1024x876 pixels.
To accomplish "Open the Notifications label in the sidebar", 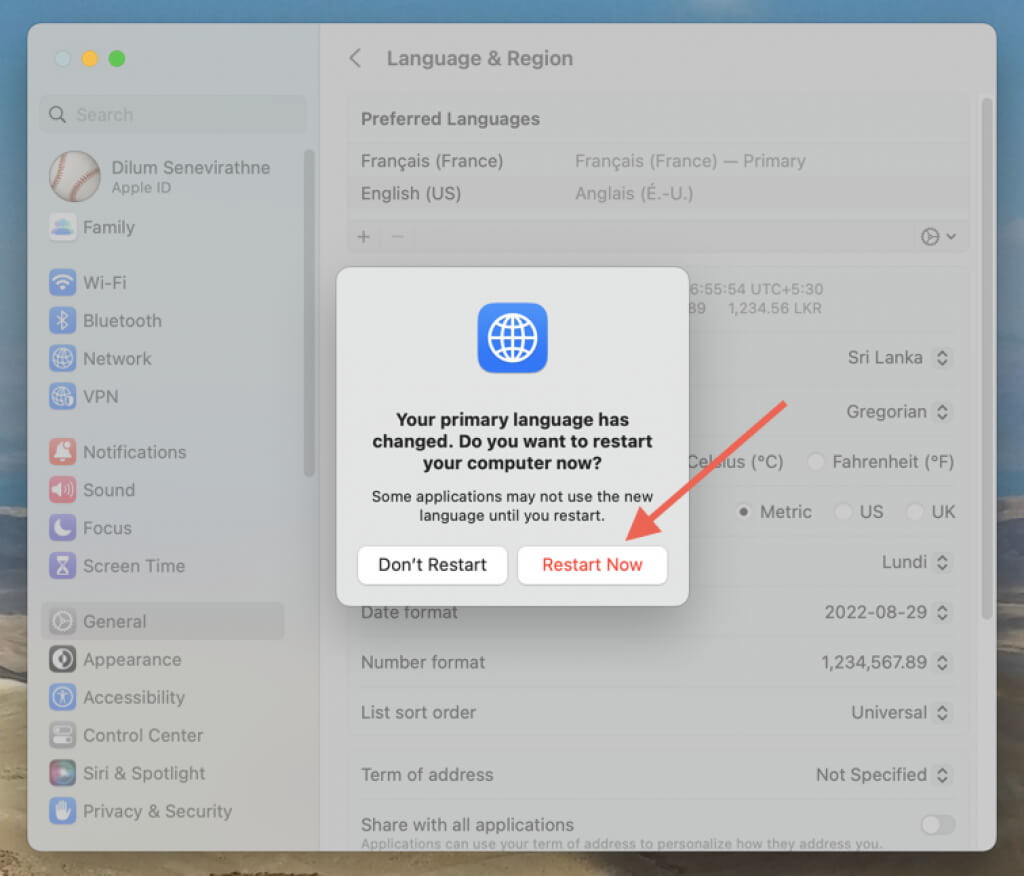I will coord(135,452).
